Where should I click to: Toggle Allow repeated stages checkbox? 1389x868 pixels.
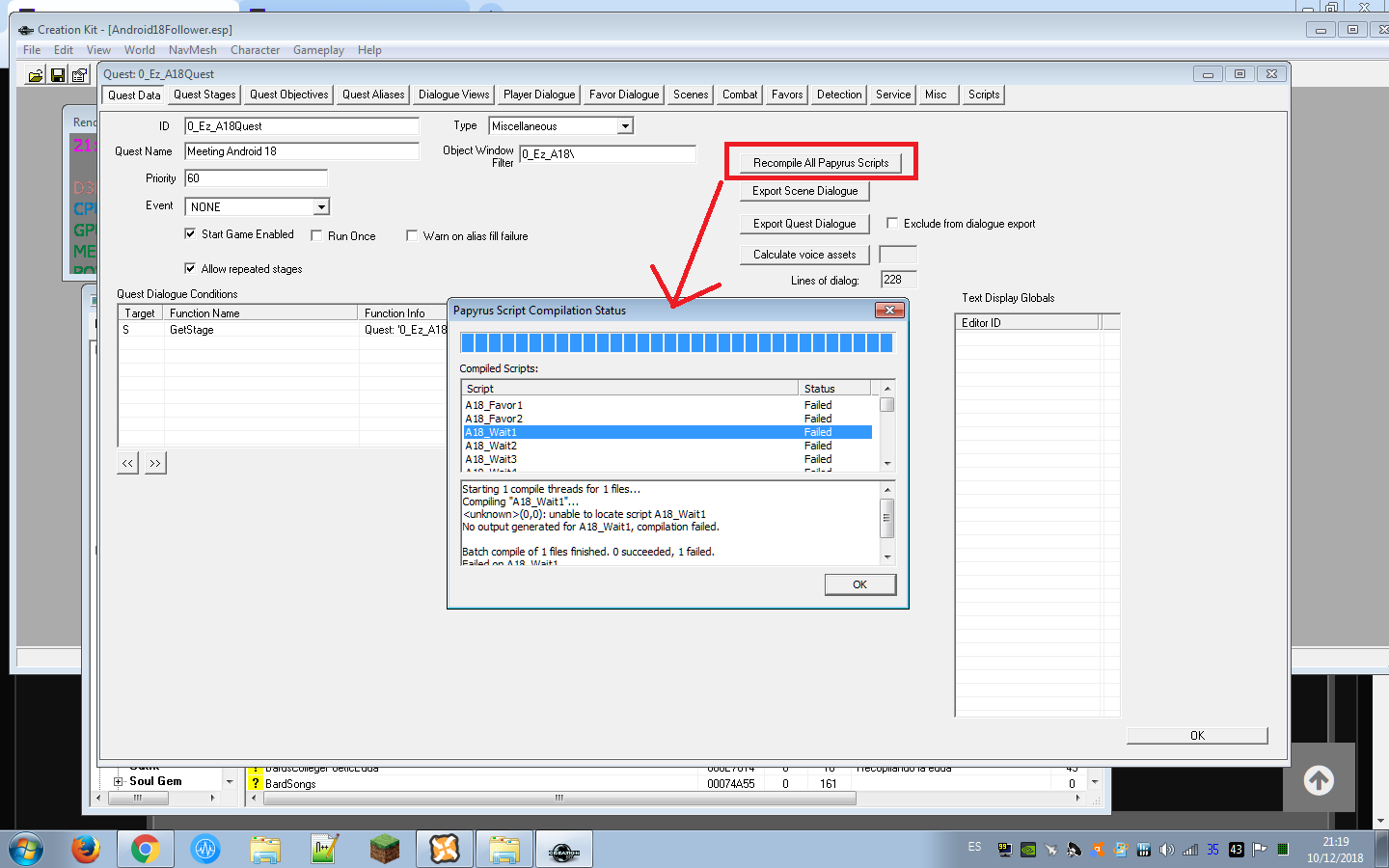click(x=190, y=268)
